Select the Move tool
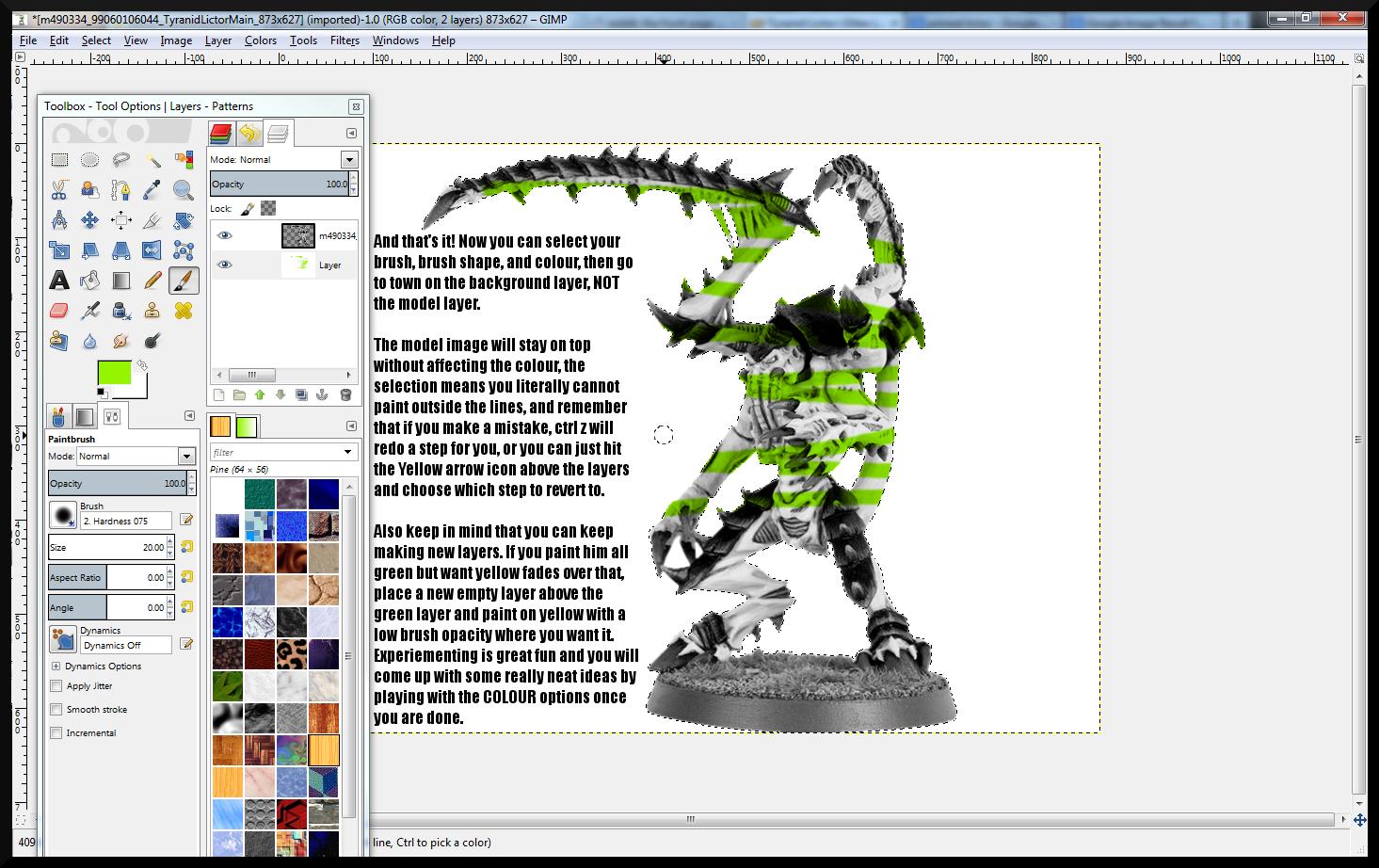Image resolution: width=1379 pixels, height=868 pixels. click(x=89, y=220)
